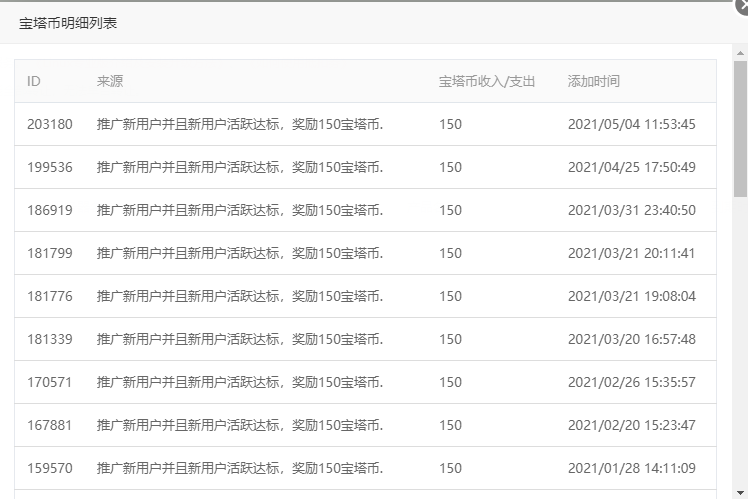Select ID cell 181776
Screen dimensions: 748x499
[50, 296]
